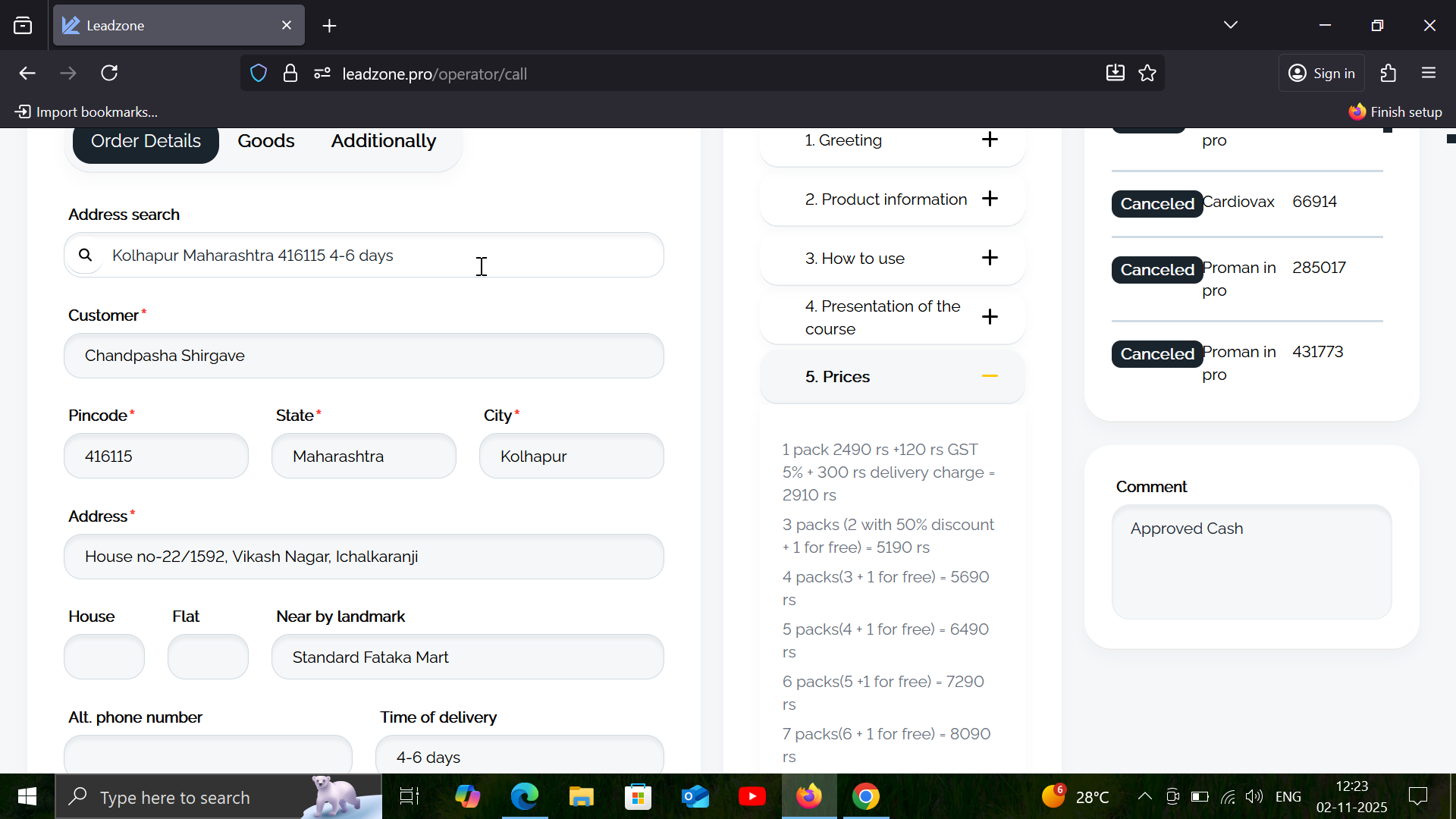
Task: Expand the Greeting script section
Action: click(x=990, y=140)
